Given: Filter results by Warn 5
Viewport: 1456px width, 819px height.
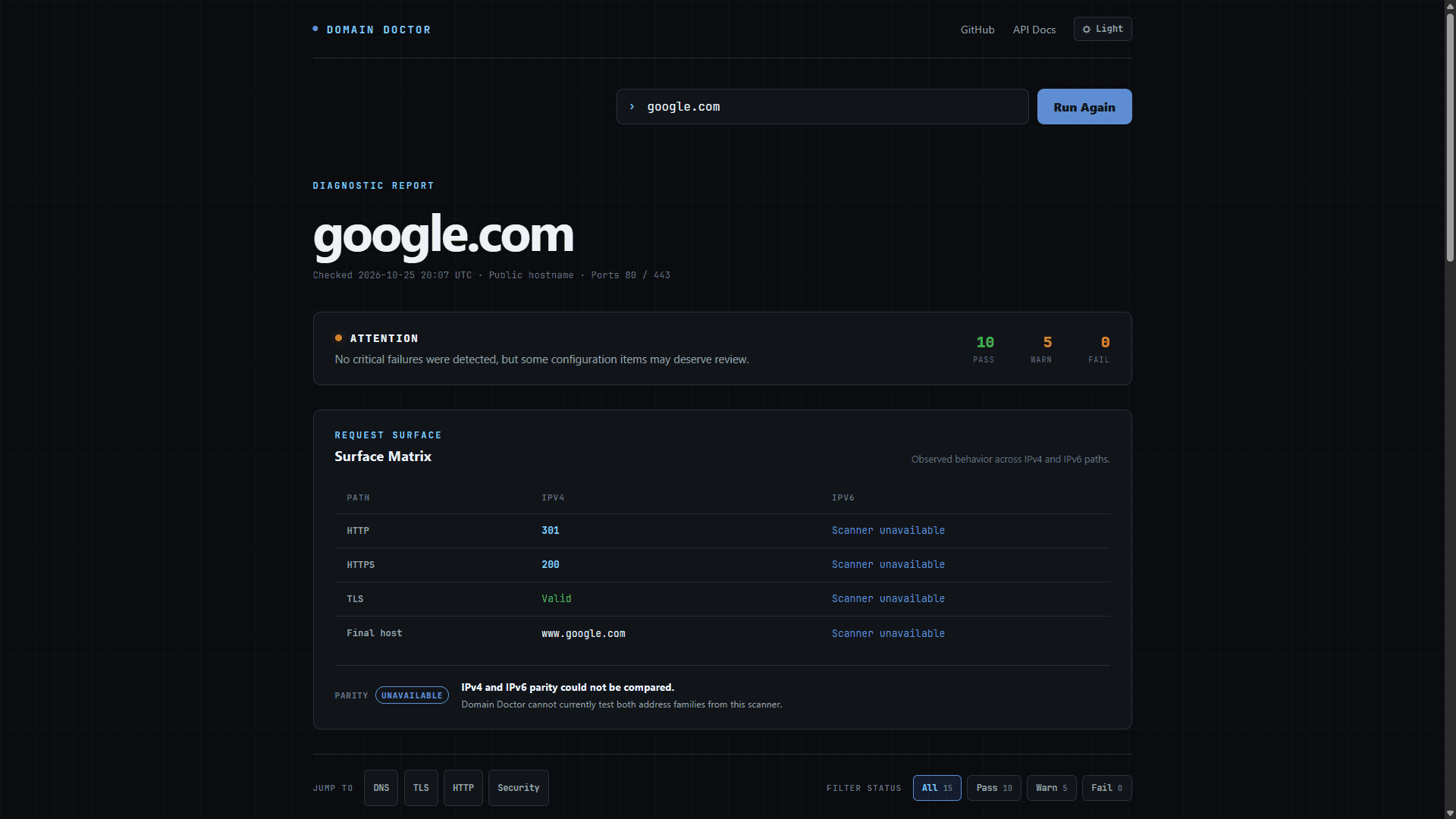Looking at the screenshot, I should point(1052,788).
